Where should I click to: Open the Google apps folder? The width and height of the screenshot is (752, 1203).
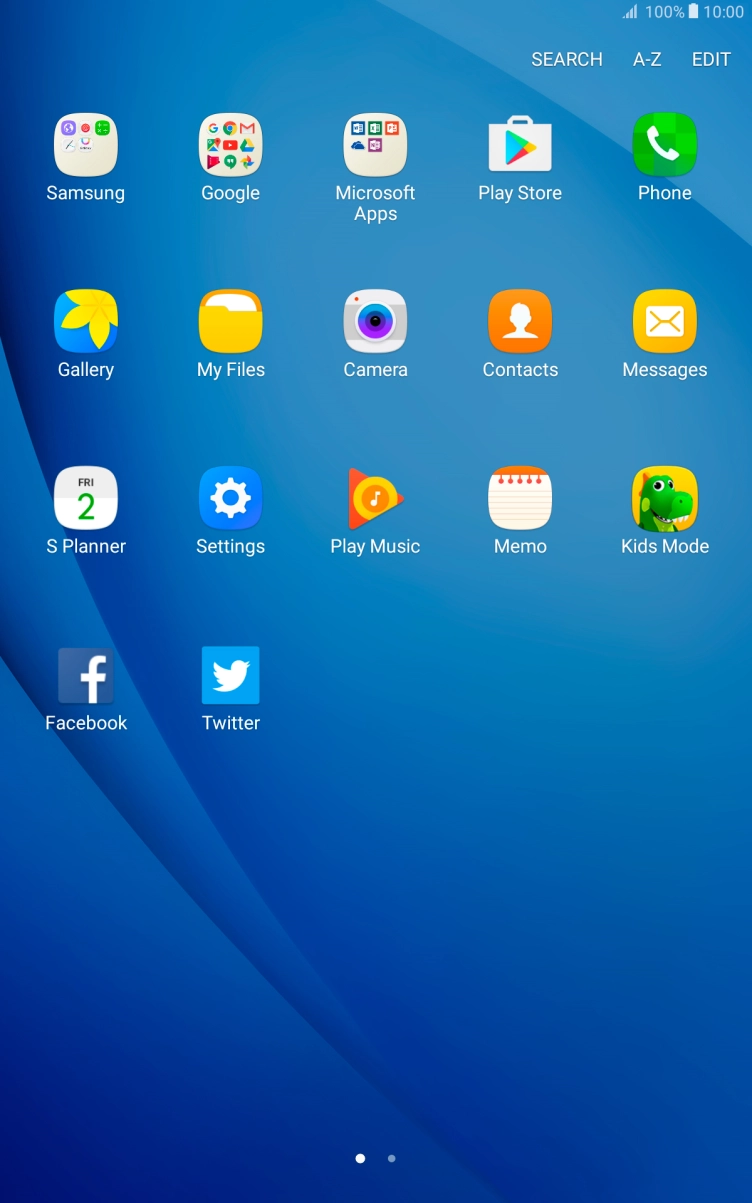click(230, 146)
